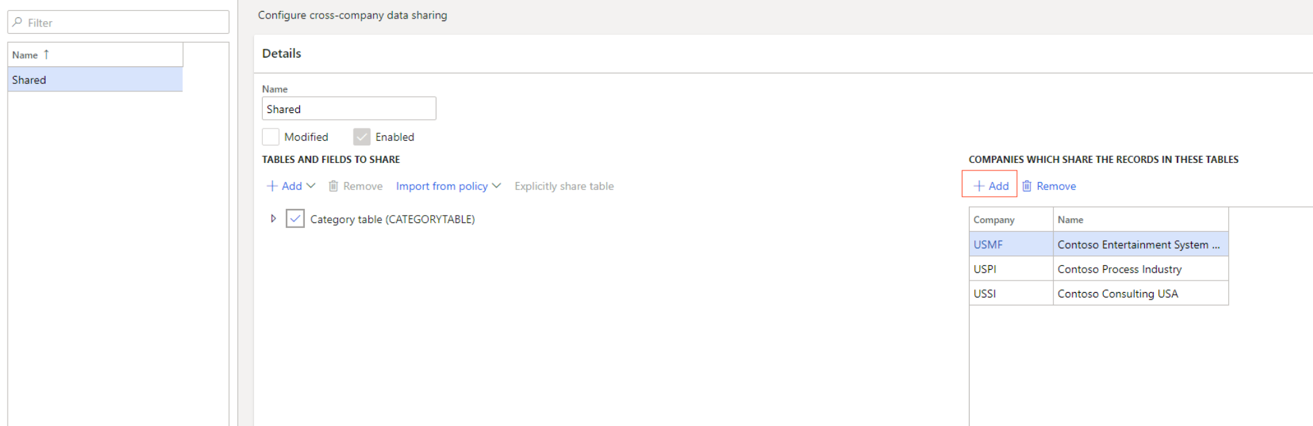Select the Shared policy in list

95,80
